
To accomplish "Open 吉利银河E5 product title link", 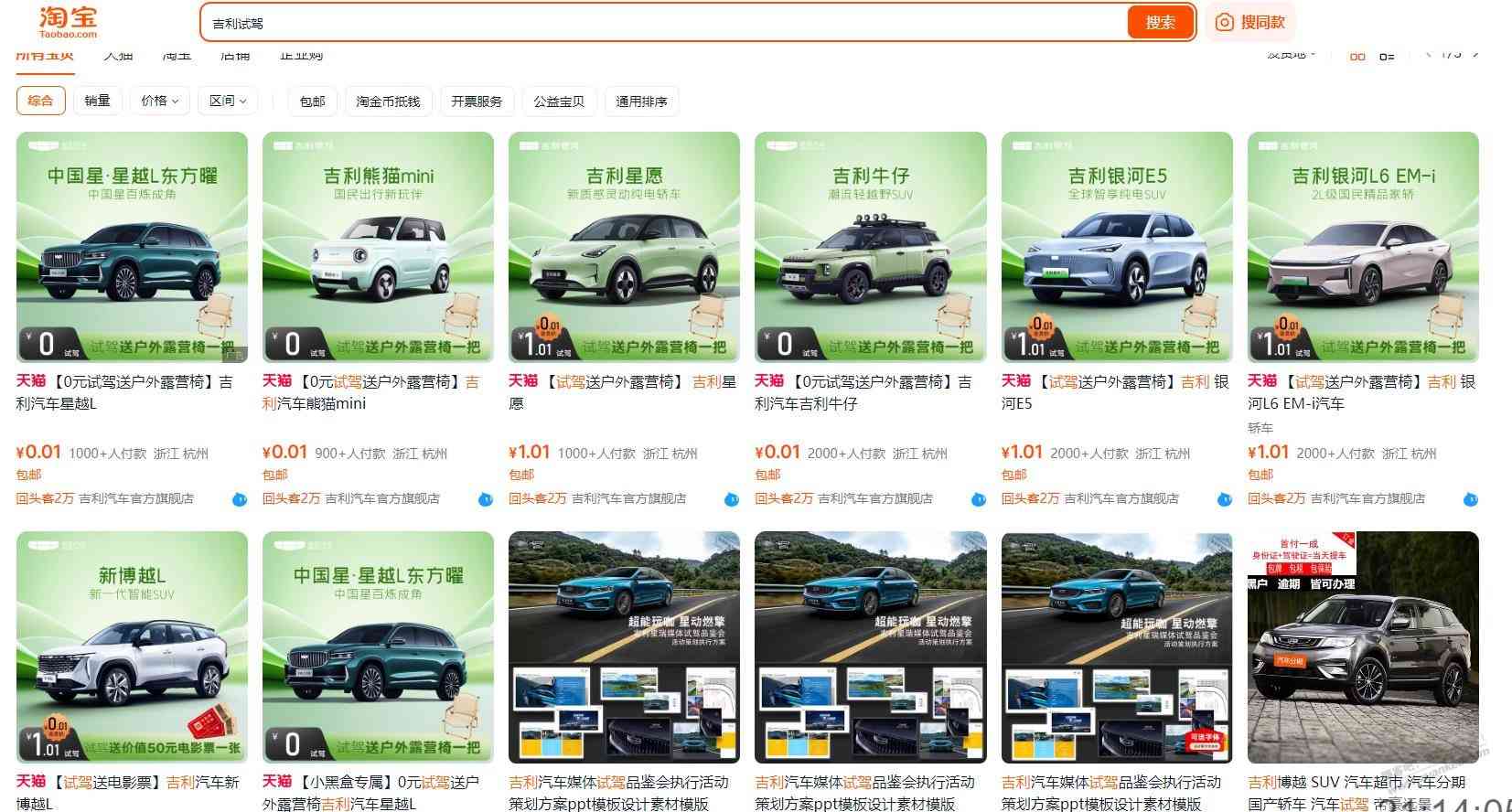I will (x=1115, y=392).
